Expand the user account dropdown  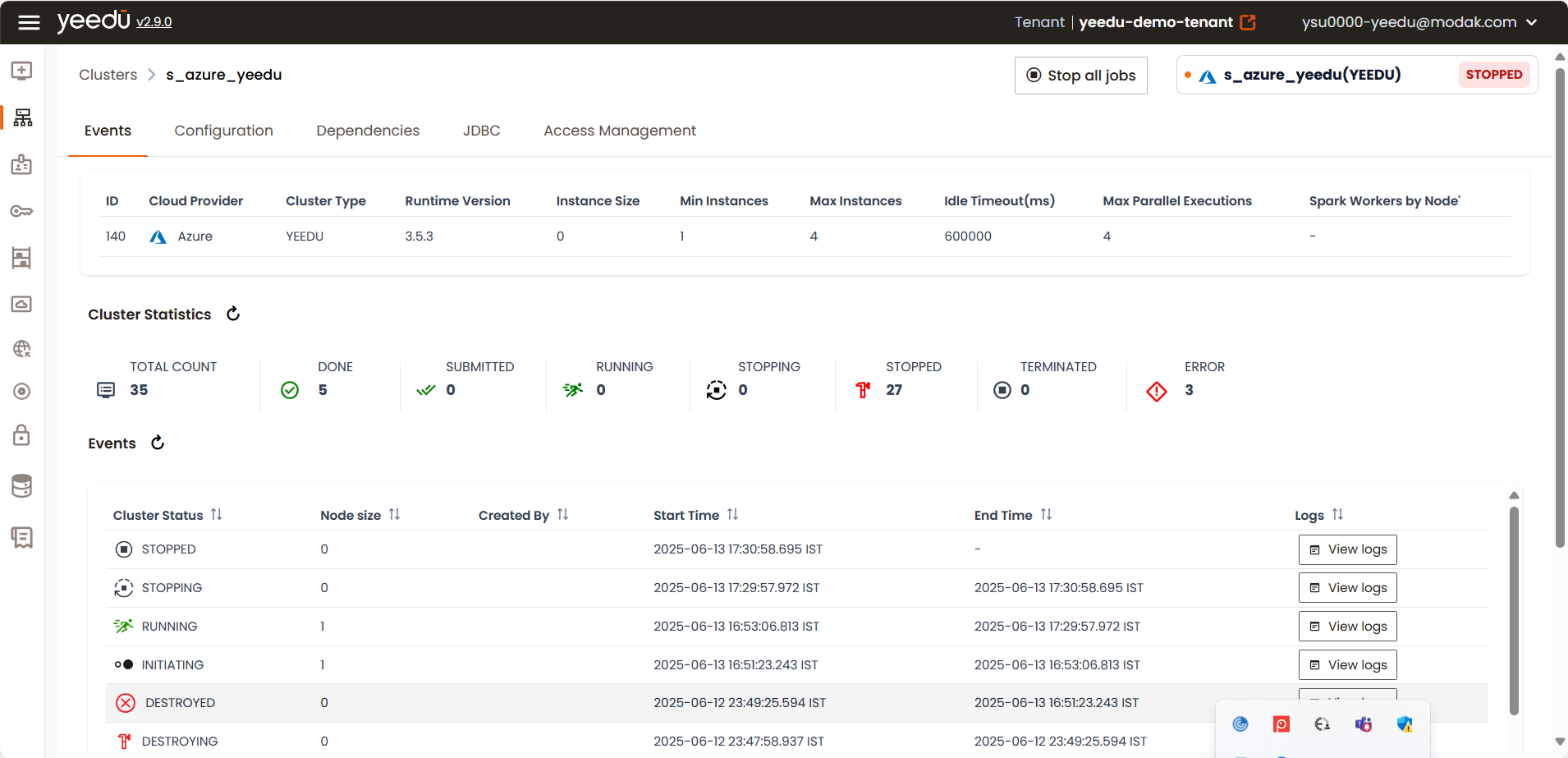(x=1532, y=22)
